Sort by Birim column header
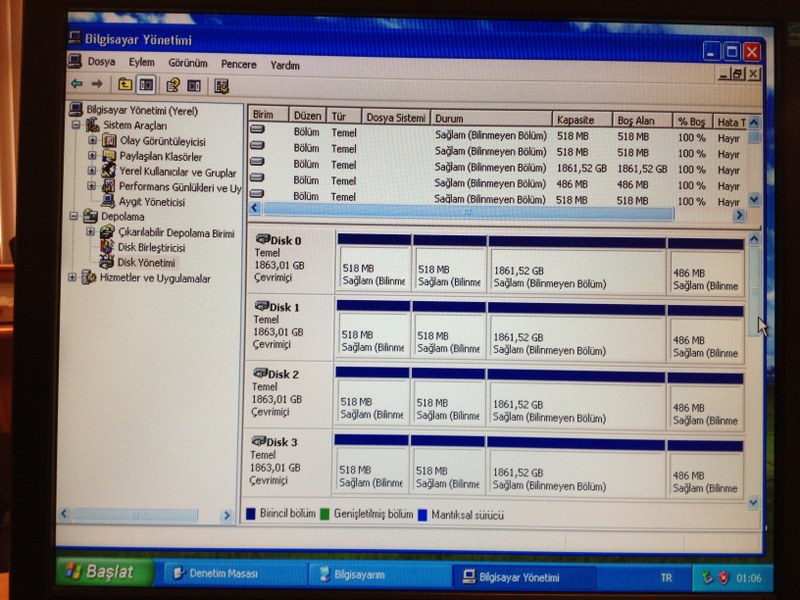The width and height of the screenshot is (800, 600). click(268, 115)
